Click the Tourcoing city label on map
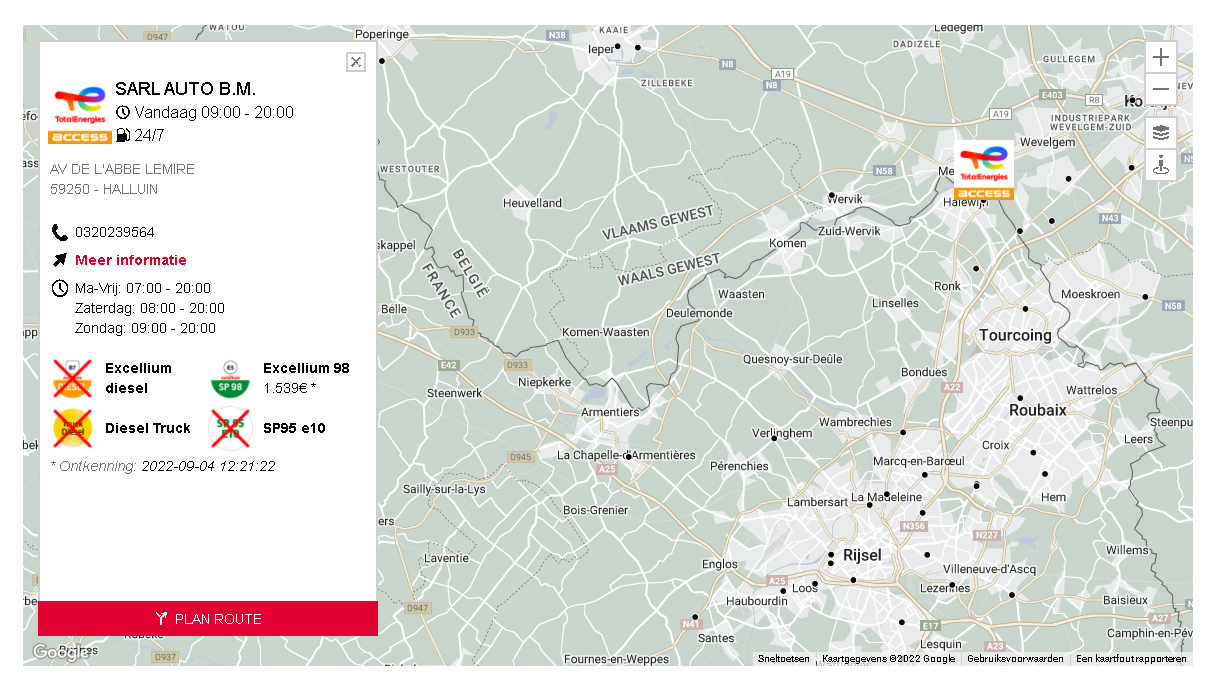The width and height of the screenshot is (1206, 674). click(x=1015, y=335)
